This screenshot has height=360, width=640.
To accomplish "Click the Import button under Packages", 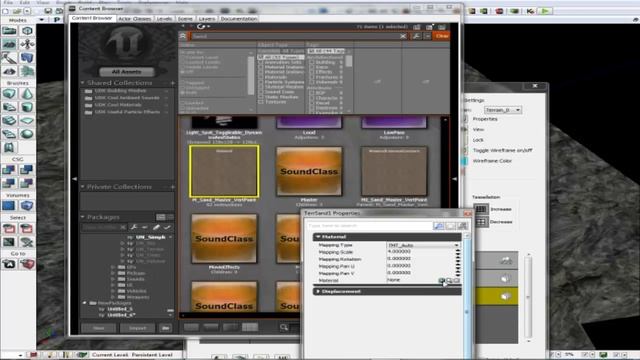I will 138,328.
